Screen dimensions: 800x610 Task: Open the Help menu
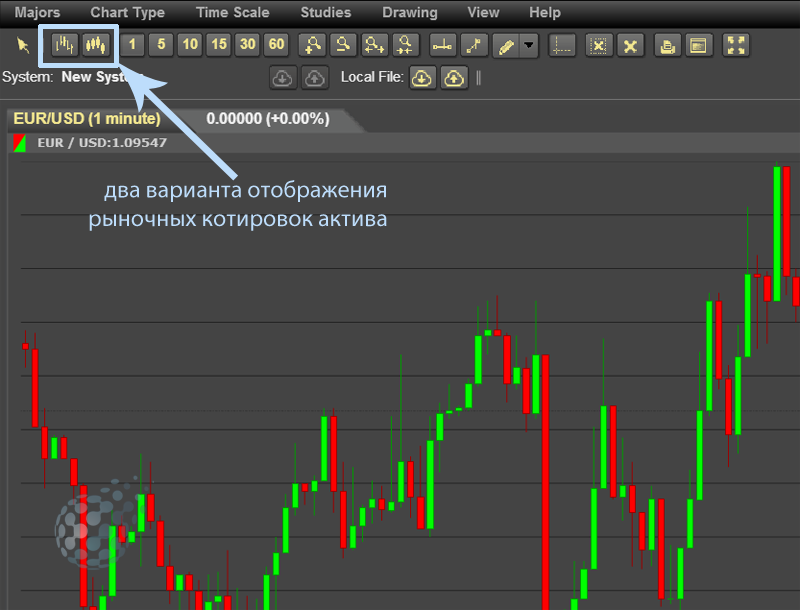click(545, 12)
